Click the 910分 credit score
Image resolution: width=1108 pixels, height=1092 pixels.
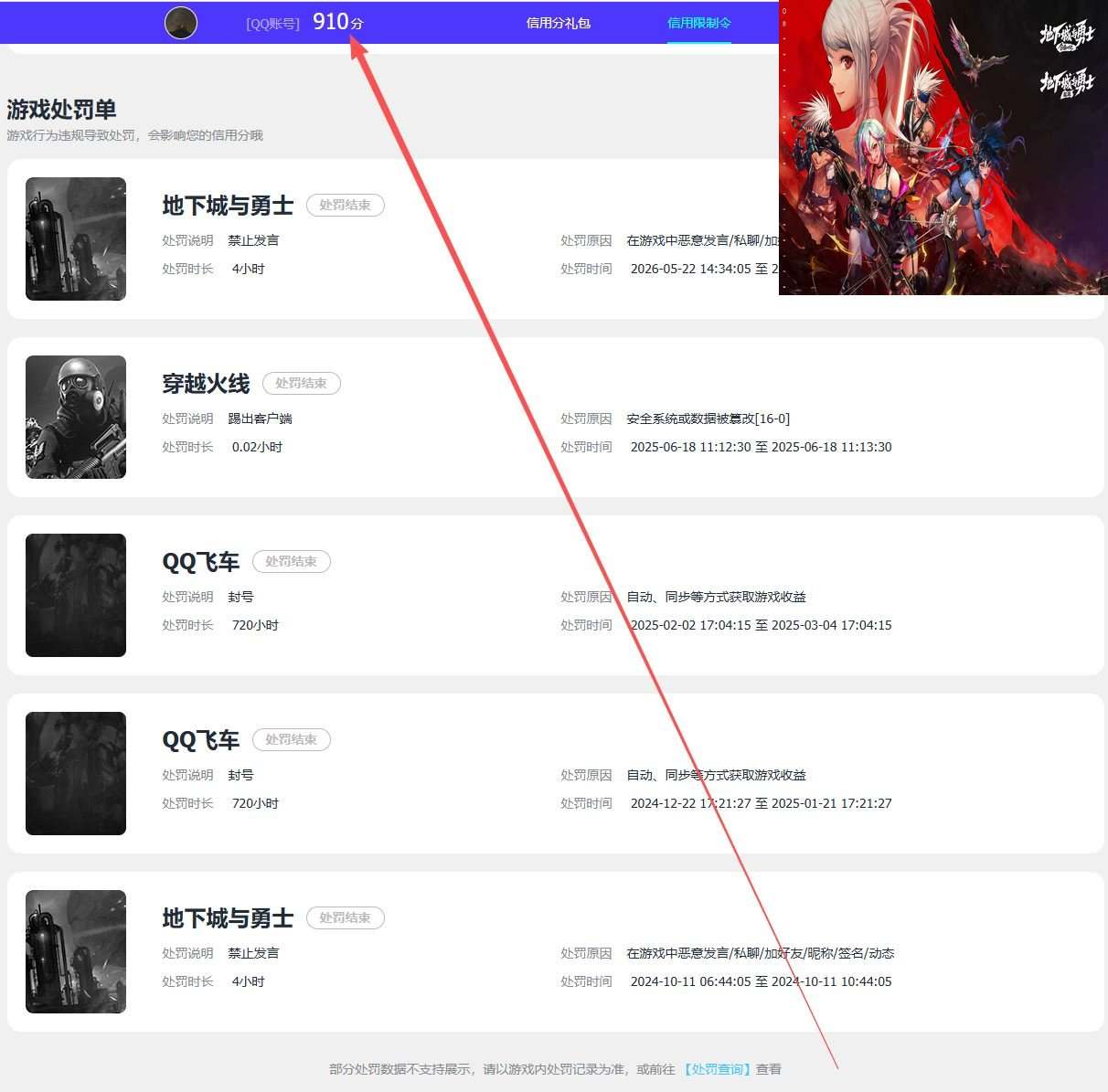[x=338, y=22]
